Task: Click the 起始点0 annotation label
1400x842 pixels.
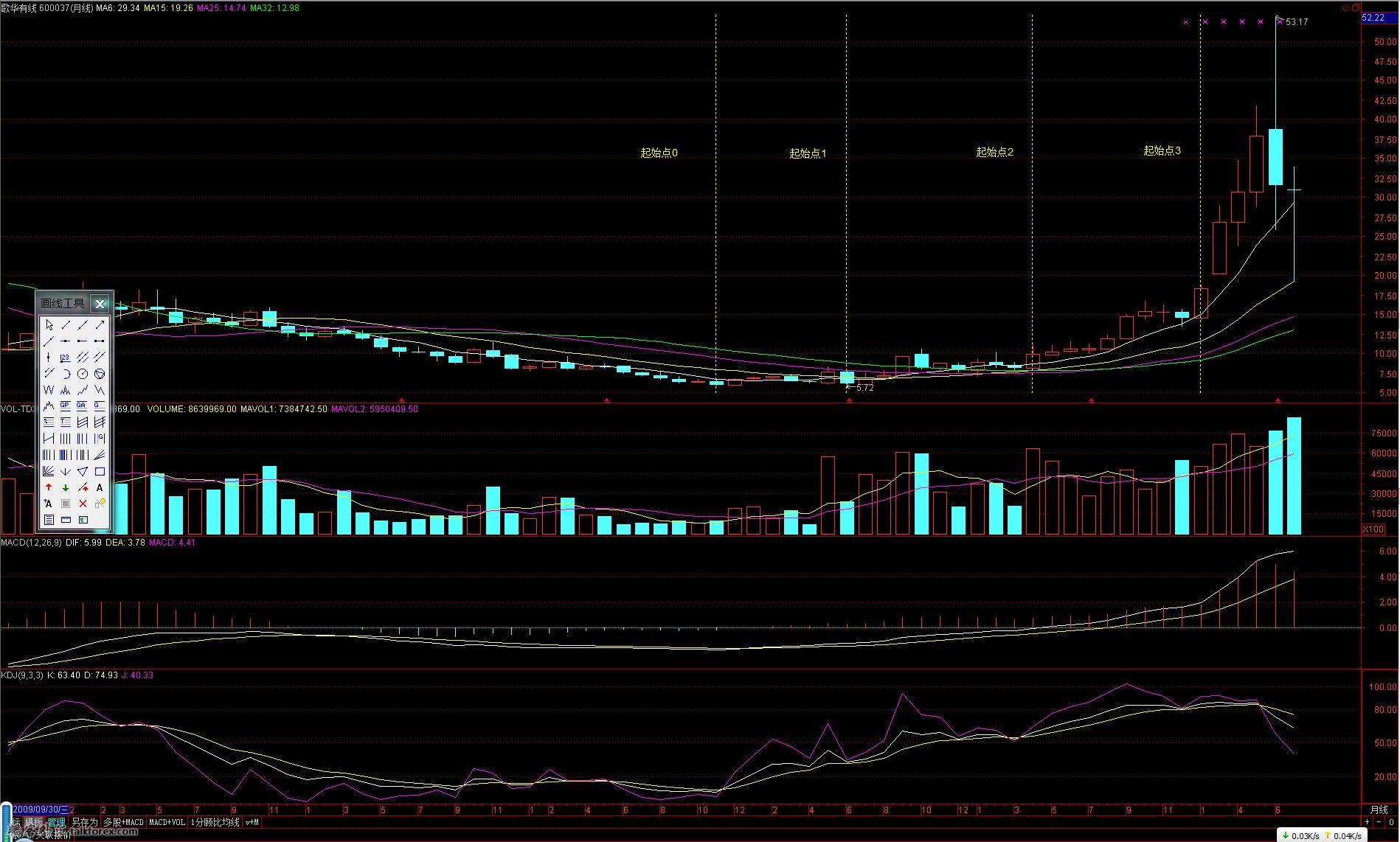Action: (x=659, y=153)
